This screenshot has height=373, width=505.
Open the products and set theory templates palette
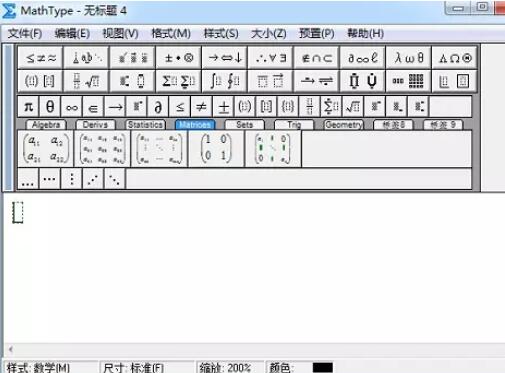[x=362, y=81]
